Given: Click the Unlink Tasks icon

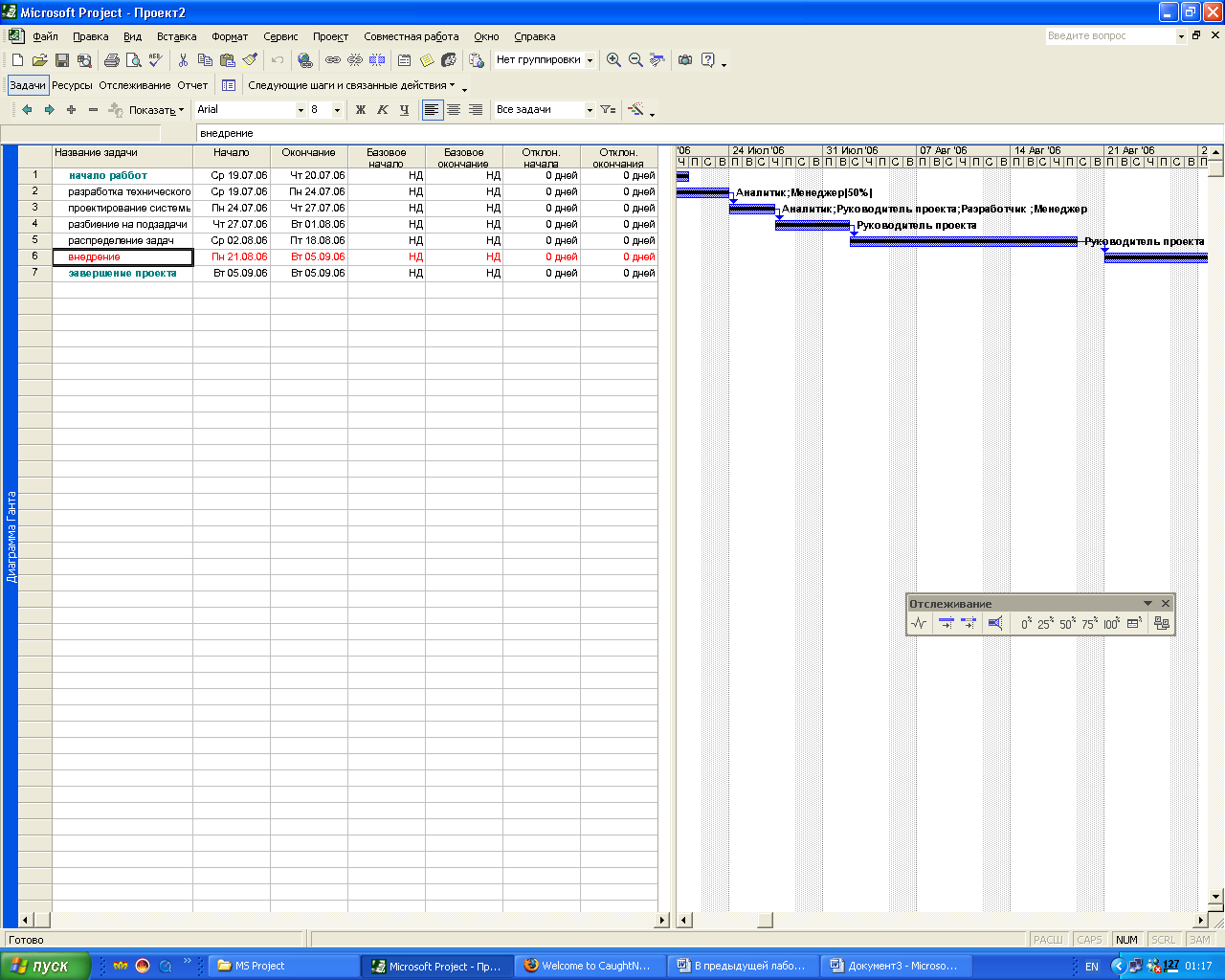Looking at the screenshot, I should pos(355,60).
